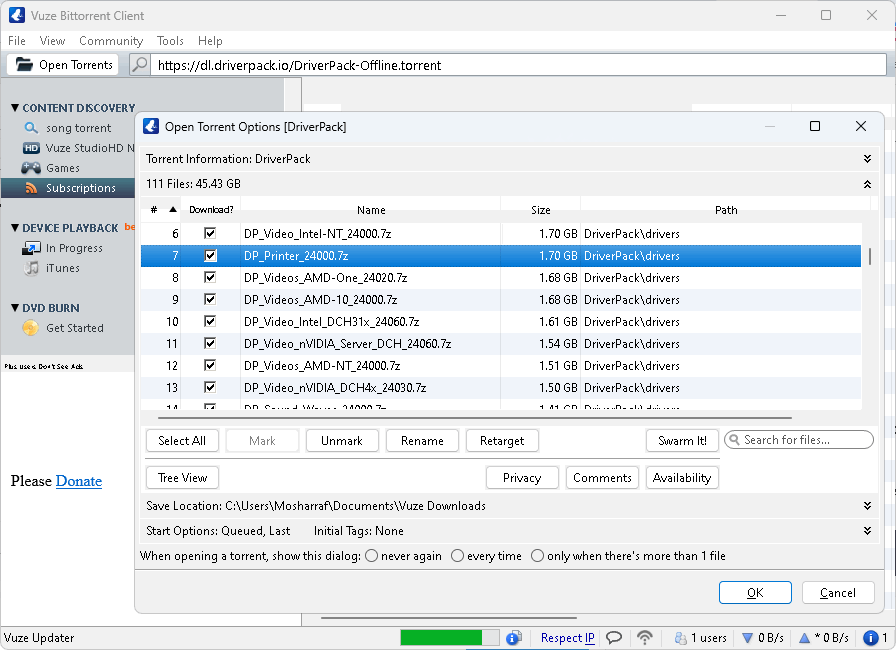
Task: Click the Get Started DVD disc icon
Action: pyautogui.click(x=30, y=328)
